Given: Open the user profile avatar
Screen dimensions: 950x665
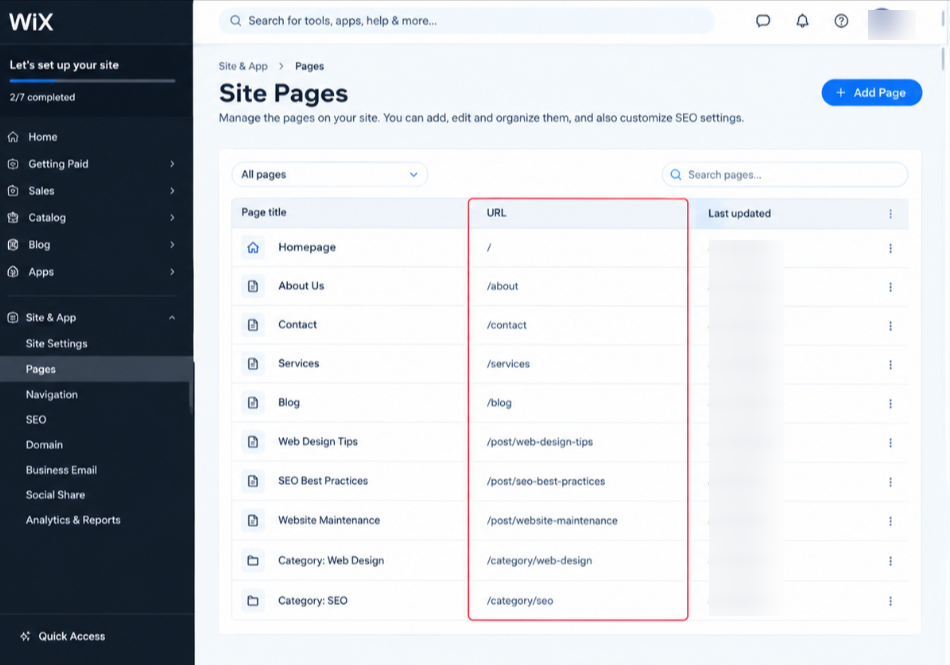Looking at the screenshot, I should click(891, 24).
